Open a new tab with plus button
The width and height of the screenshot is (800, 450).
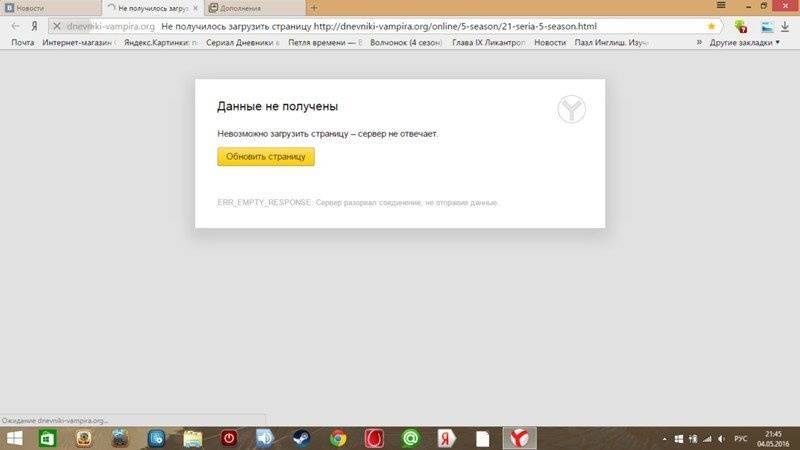click(314, 8)
